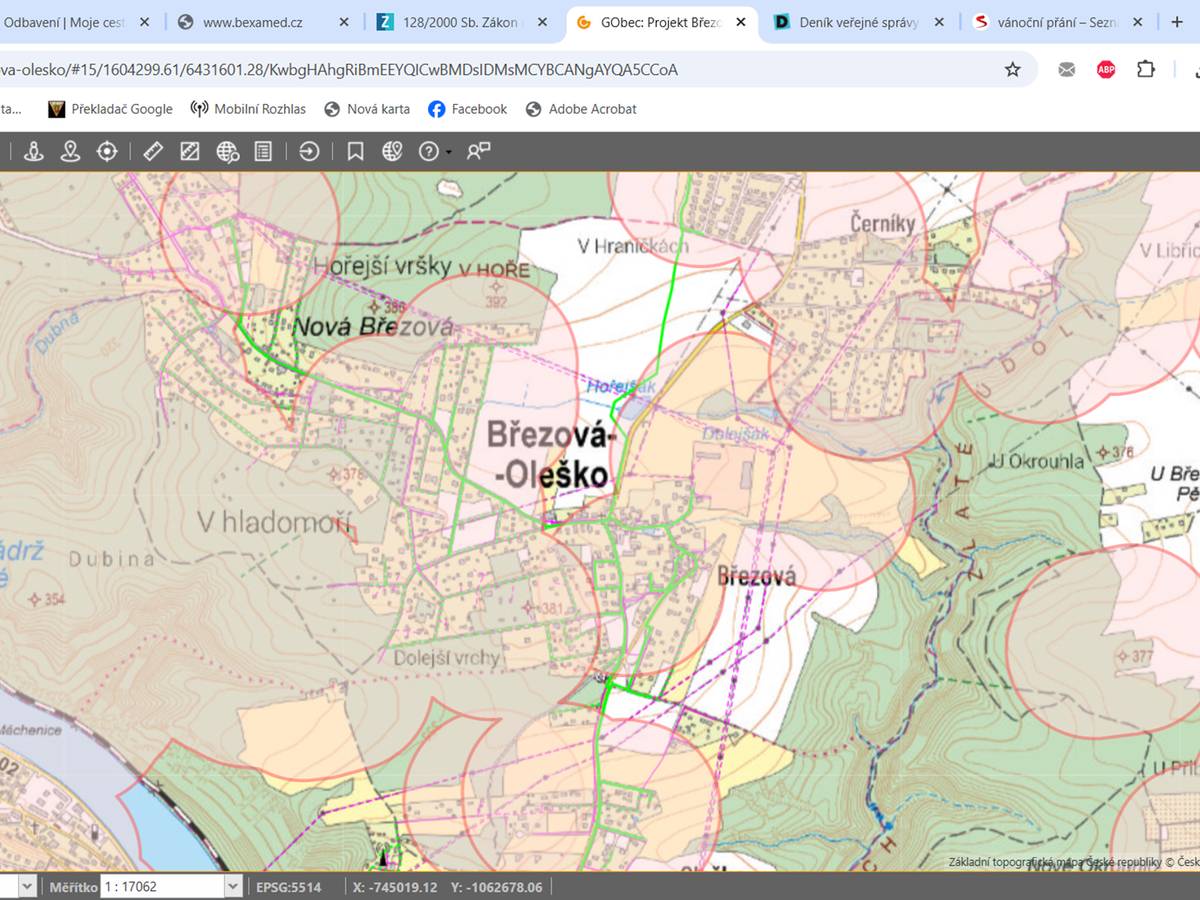The height and width of the screenshot is (900, 1200).
Task: Click the sign-in arrow icon on toolbar
Action: (x=308, y=152)
